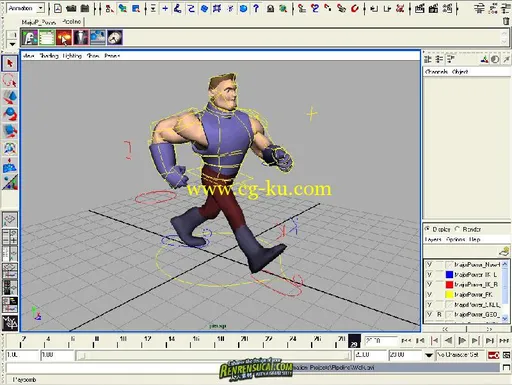The width and height of the screenshot is (512, 385).
Task: Click the IPR render icon
Action: click(433, 8)
